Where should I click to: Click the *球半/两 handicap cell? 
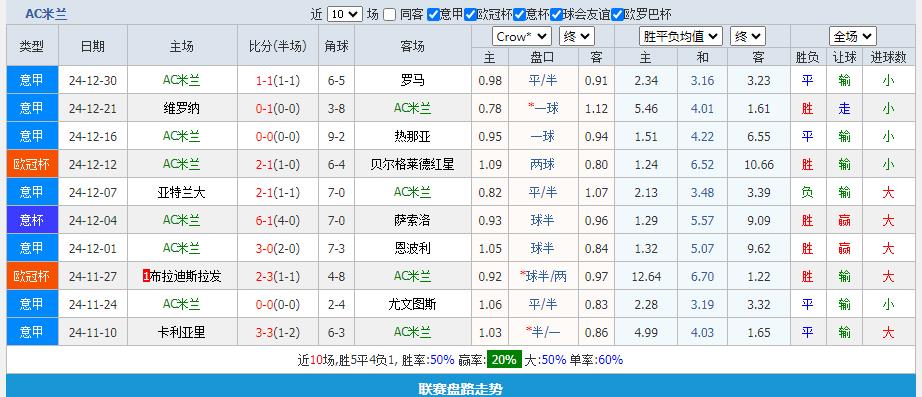[x=543, y=276]
